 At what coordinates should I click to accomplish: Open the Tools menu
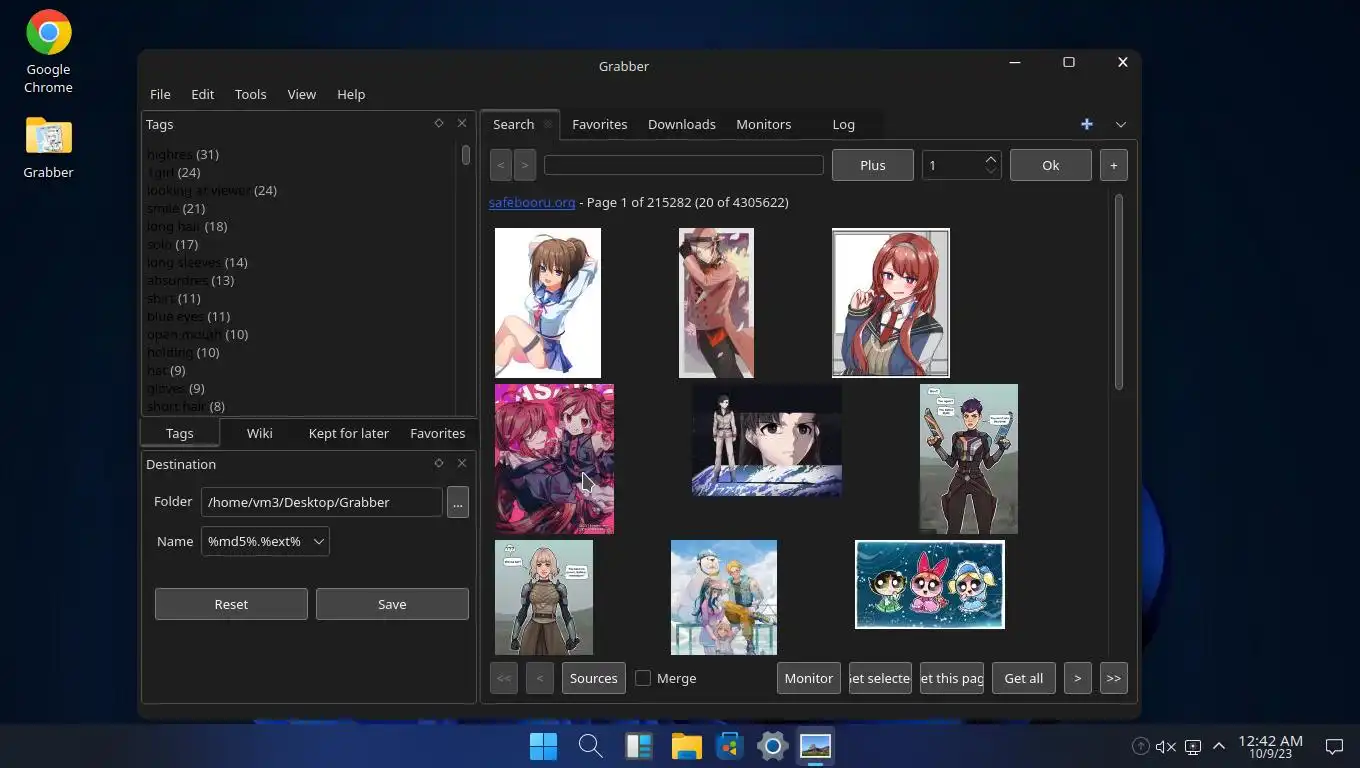pos(250,94)
